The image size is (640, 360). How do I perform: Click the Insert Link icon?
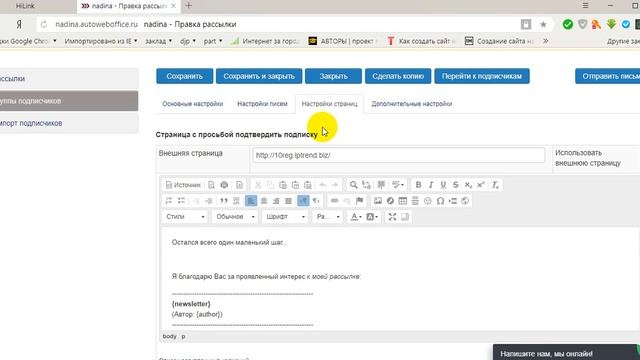coord(334,200)
